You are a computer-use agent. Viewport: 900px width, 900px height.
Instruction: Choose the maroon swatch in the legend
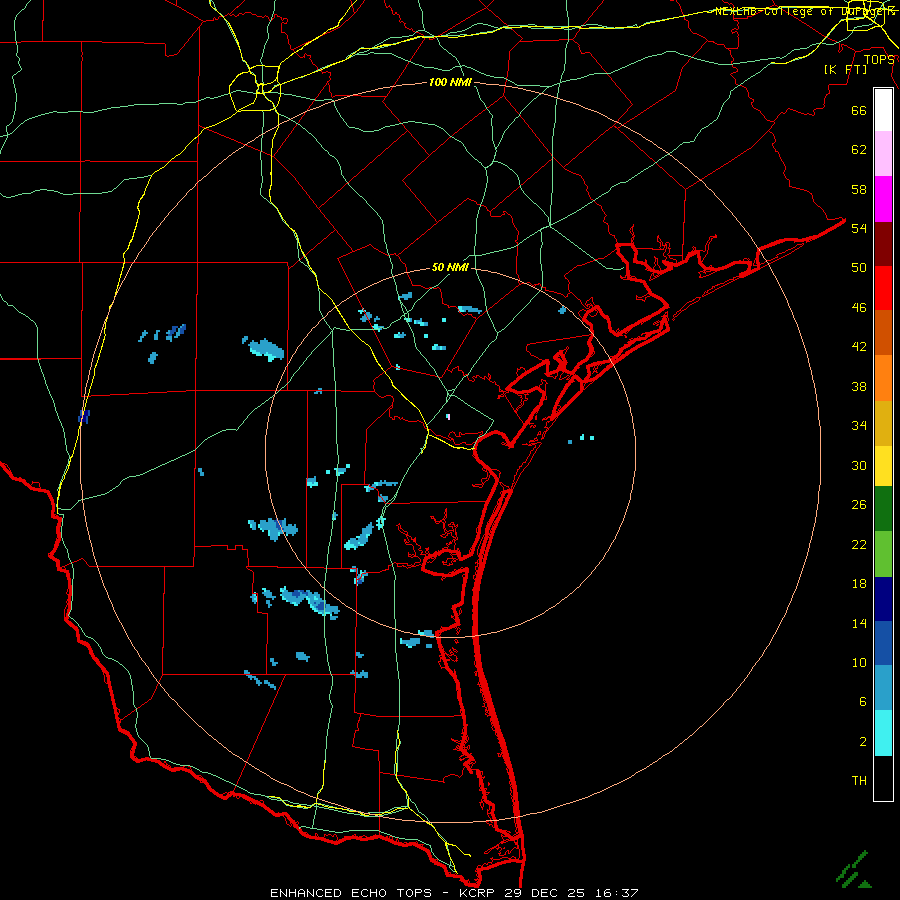[883, 244]
